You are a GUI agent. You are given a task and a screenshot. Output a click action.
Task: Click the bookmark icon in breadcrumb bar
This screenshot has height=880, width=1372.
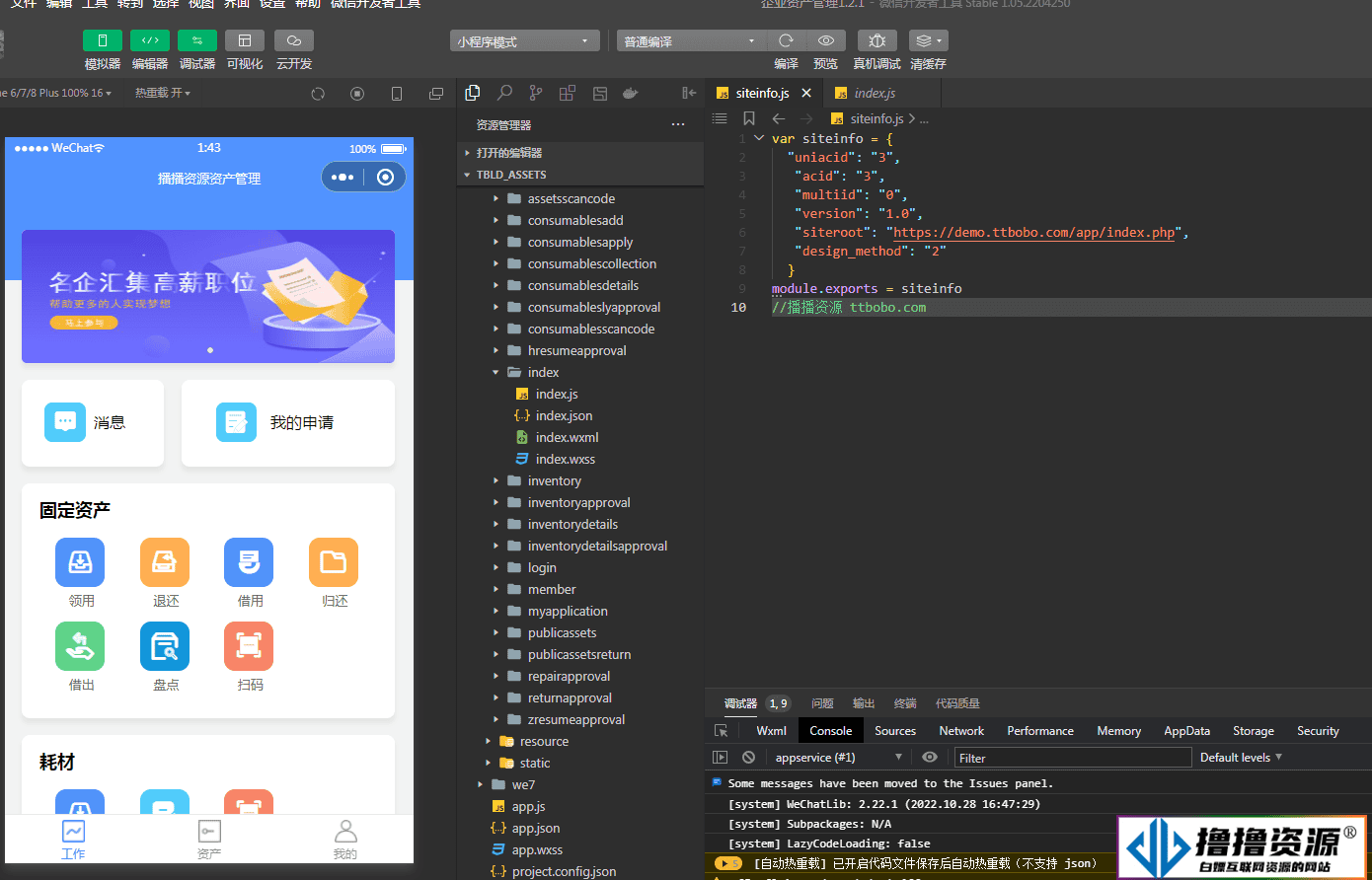[x=749, y=118]
